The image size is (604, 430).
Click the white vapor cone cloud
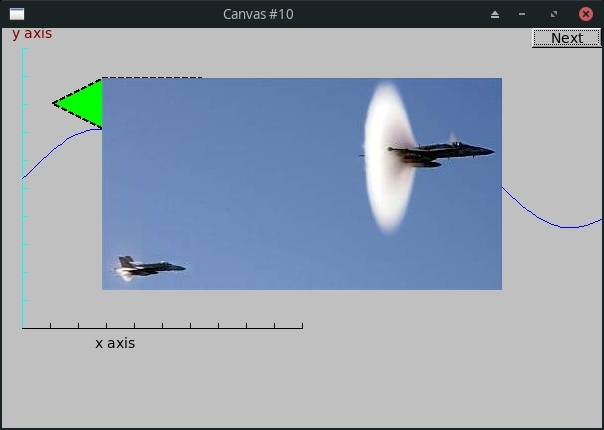[388, 158]
